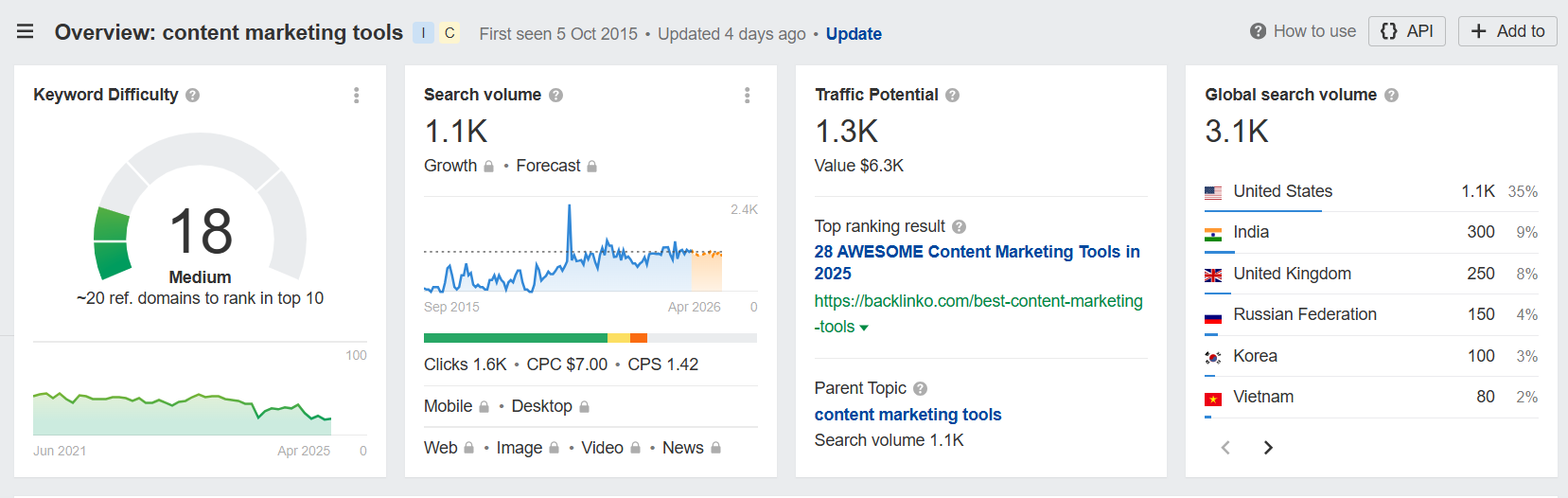Open the backlinko.com URL link

pyautogui.click(x=978, y=313)
